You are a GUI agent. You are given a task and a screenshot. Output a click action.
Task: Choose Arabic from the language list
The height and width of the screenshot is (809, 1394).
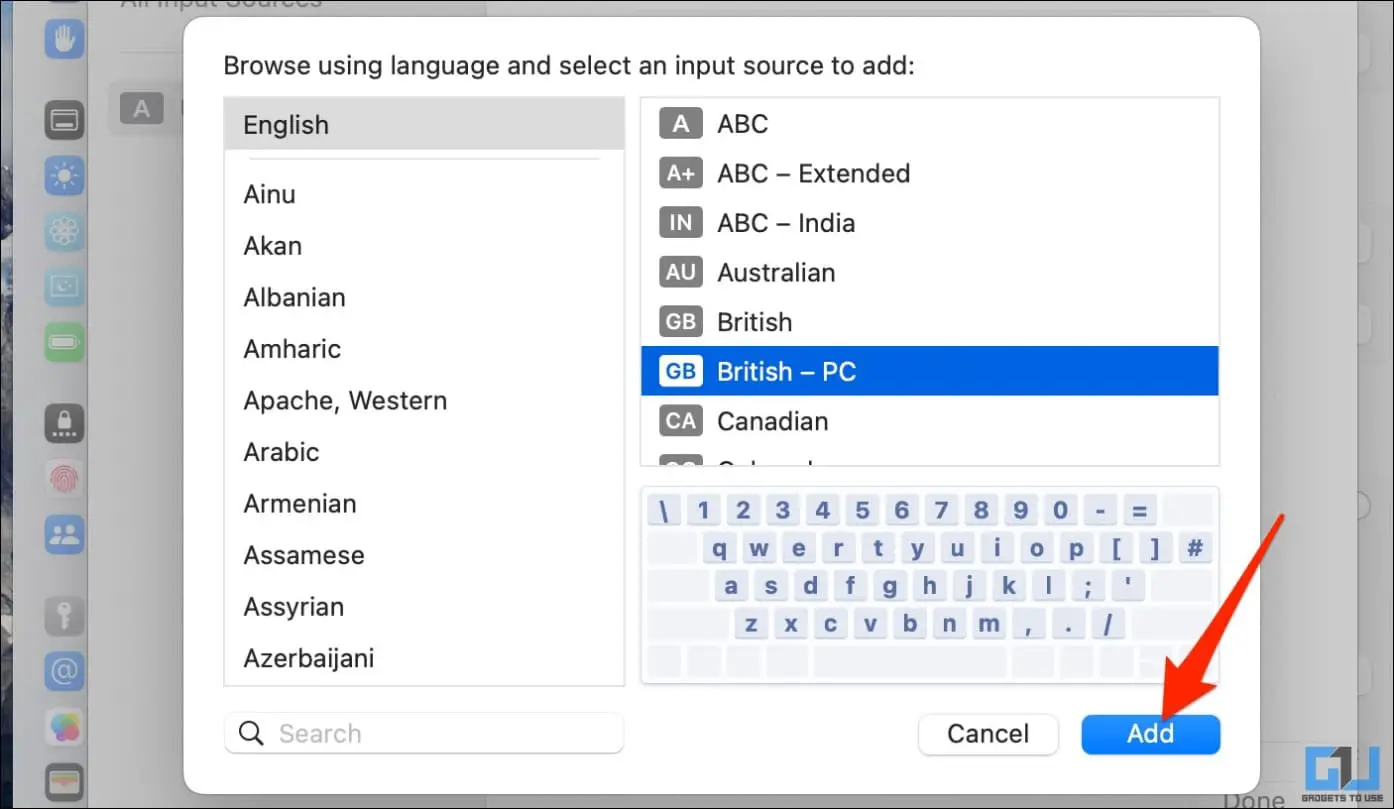424,452
